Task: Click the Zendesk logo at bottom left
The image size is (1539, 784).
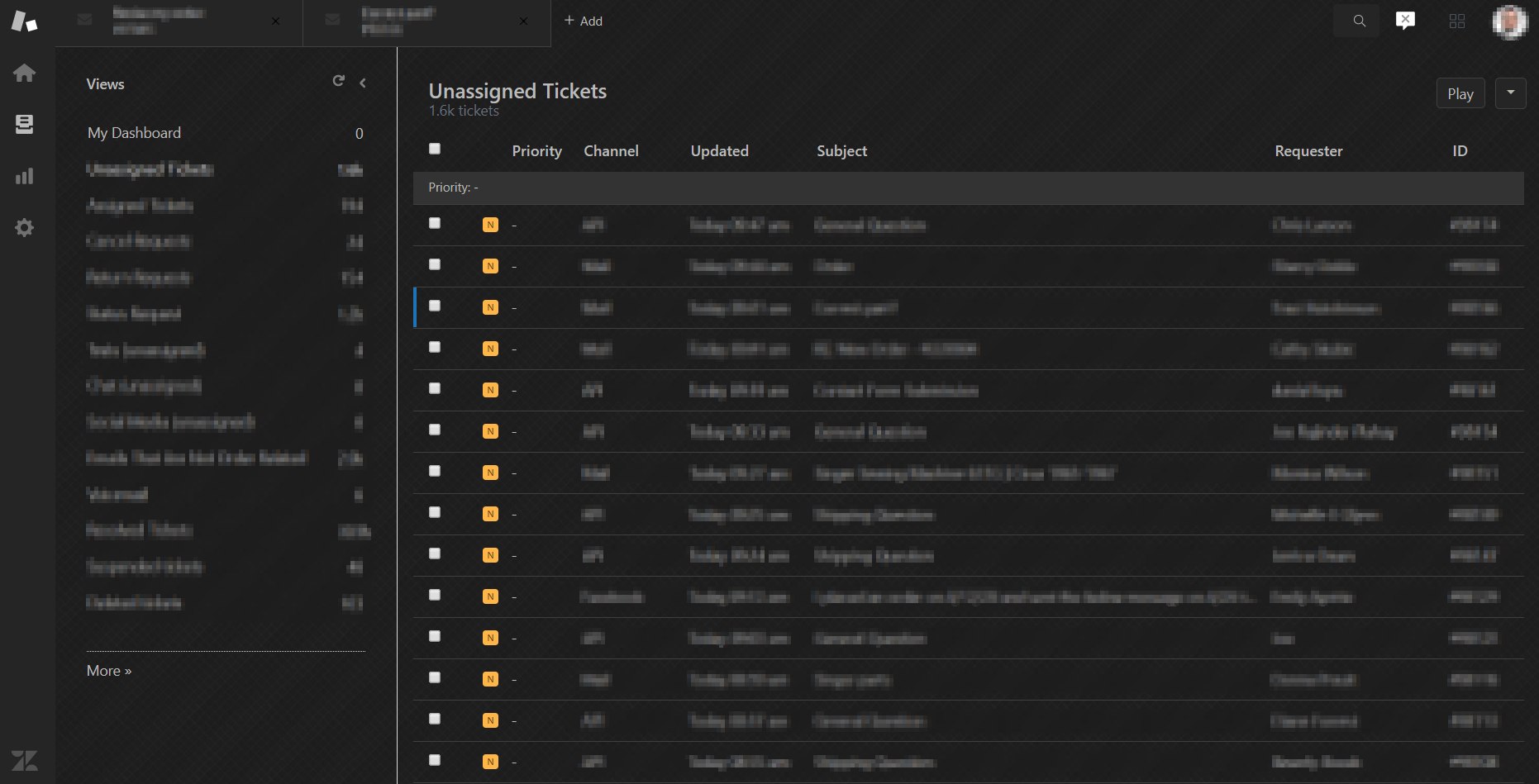Action: point(25,759)
